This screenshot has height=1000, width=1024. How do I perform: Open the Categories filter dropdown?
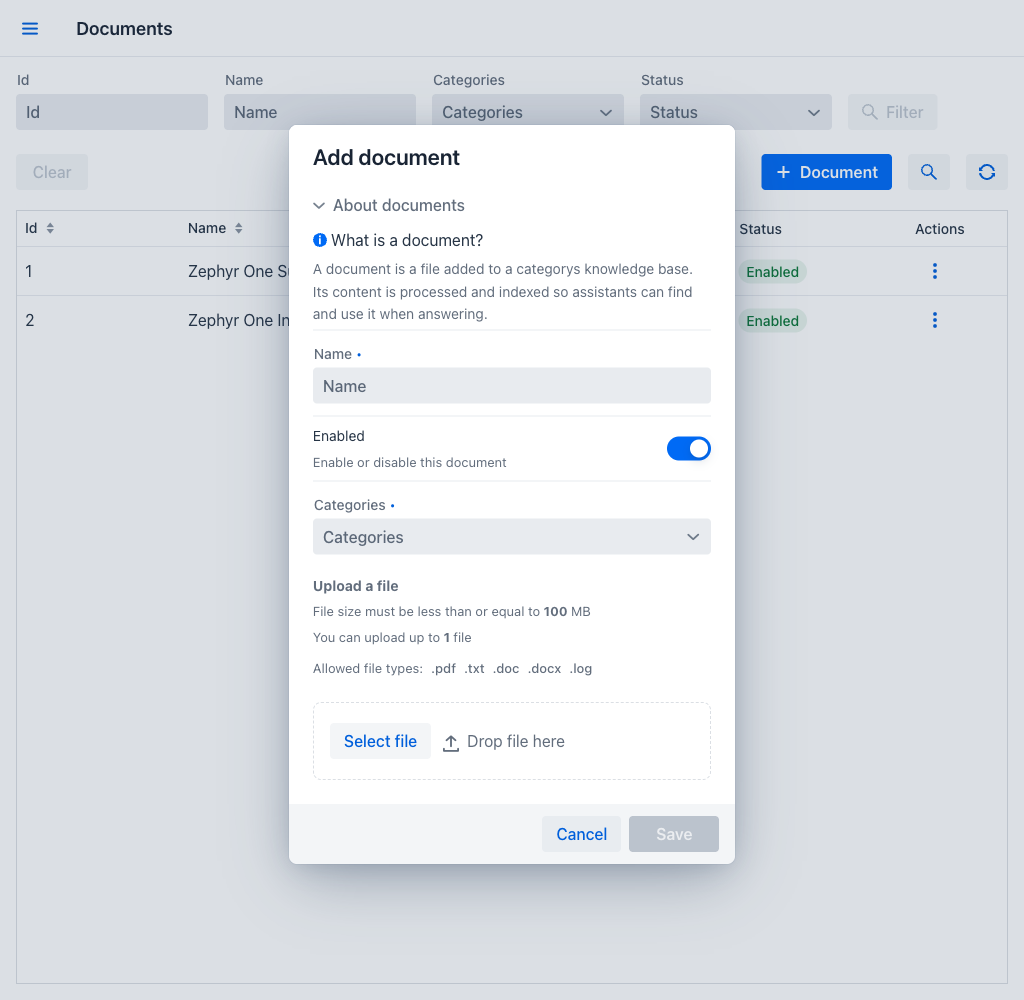coord(528,112)
